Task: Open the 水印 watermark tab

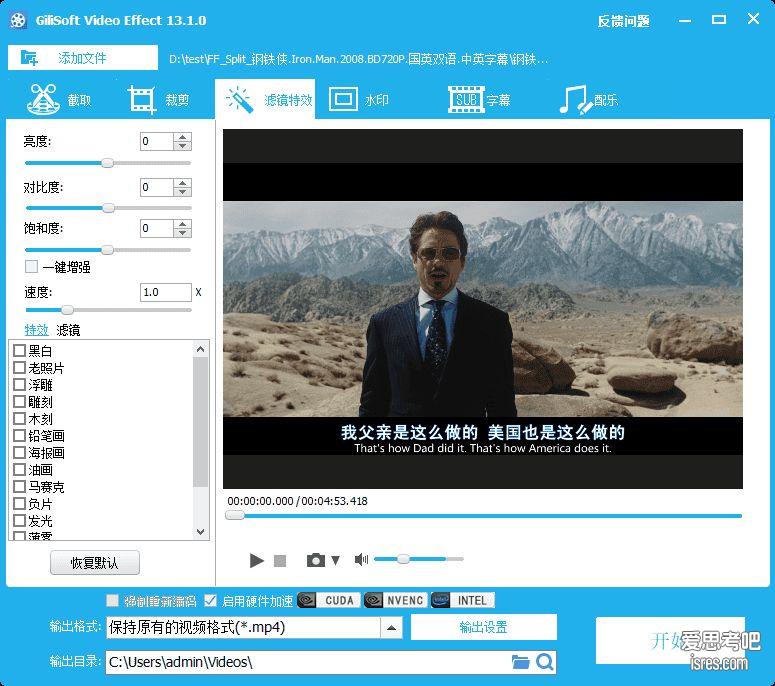Action: pyautogui.click(x=359, y=99)
